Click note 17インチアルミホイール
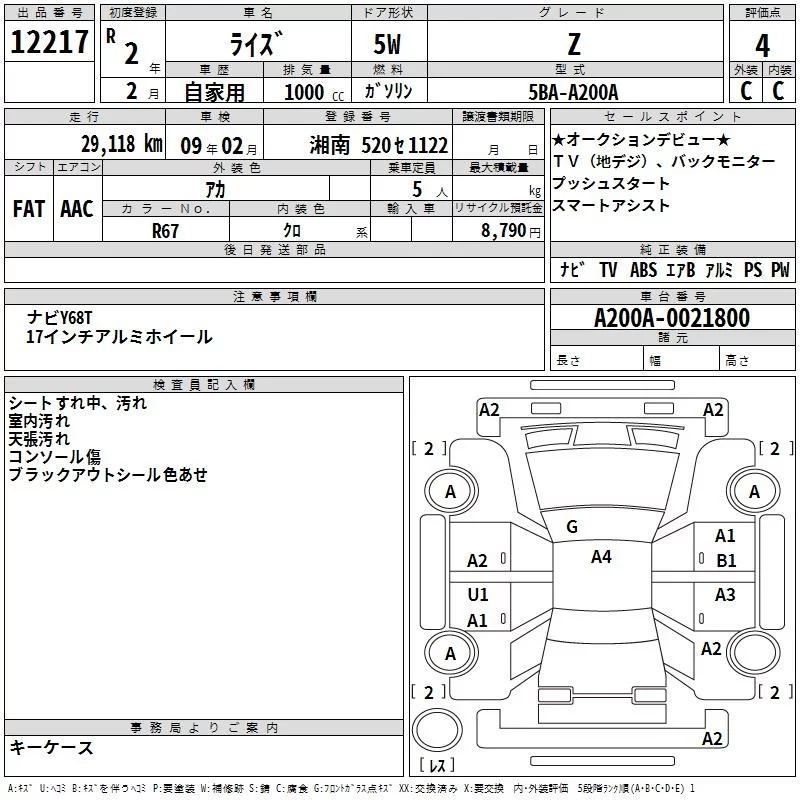Image resolution: width=800 pixels, height=800 pixels. pos(119,337)
